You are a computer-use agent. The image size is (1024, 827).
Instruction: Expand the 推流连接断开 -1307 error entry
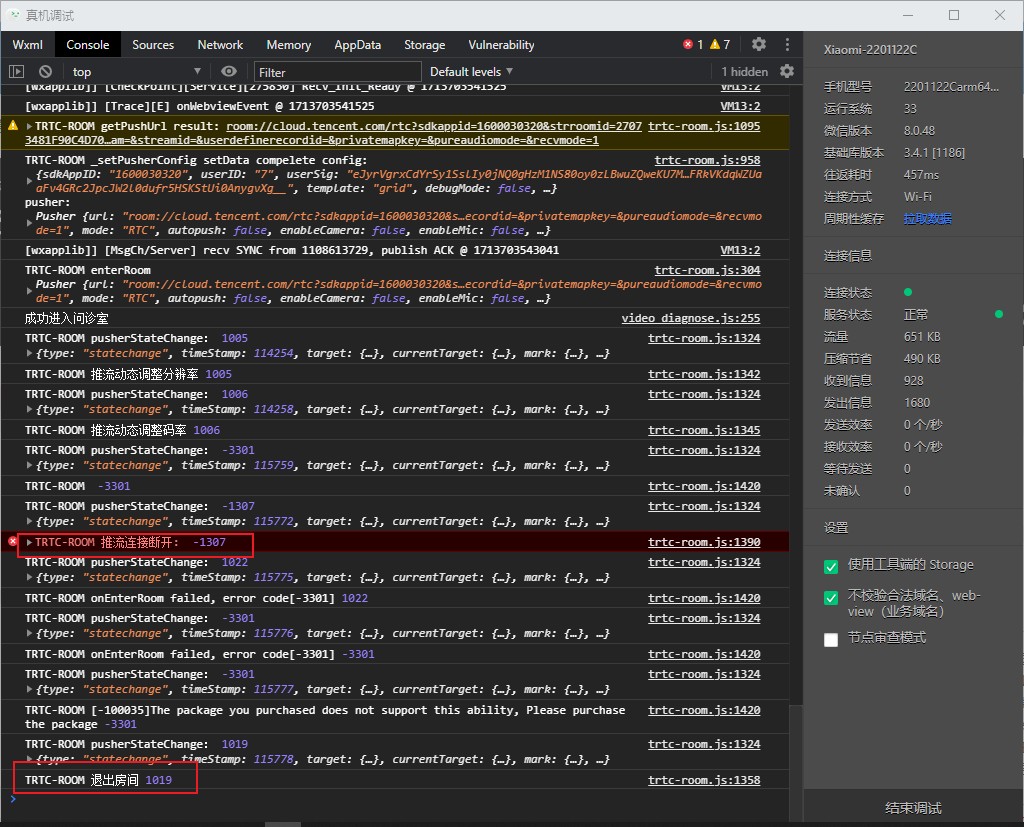(x=29, y=542)
